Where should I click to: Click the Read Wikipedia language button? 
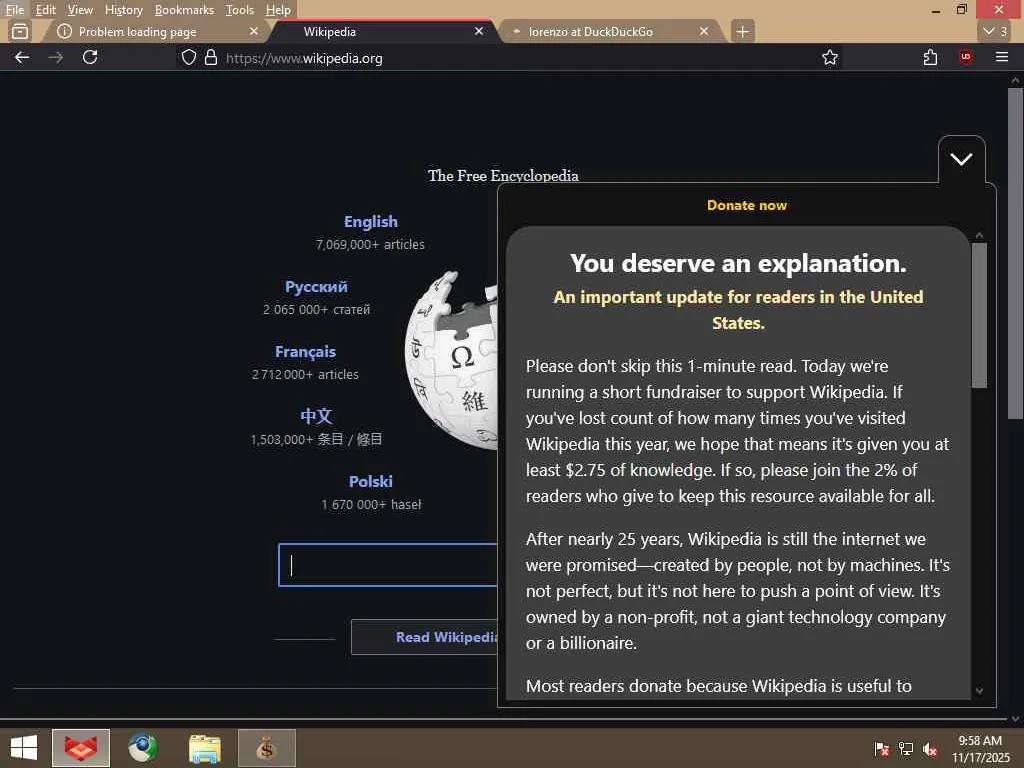424,637
